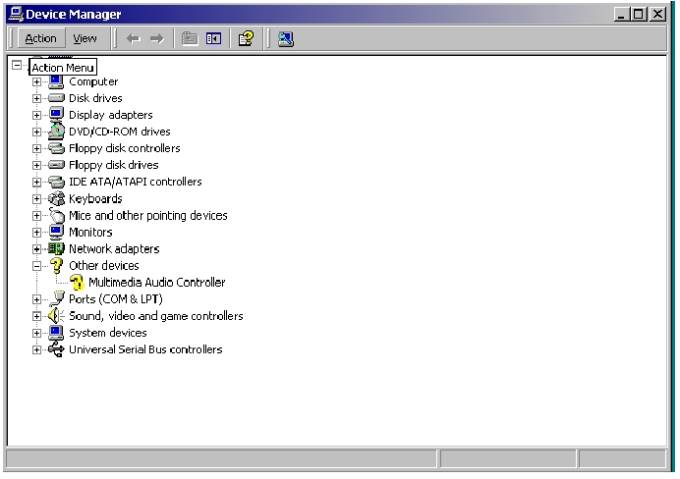This screenshot has height=479, width=680.
Task: Click the Computer category icon
Action: 56,81
